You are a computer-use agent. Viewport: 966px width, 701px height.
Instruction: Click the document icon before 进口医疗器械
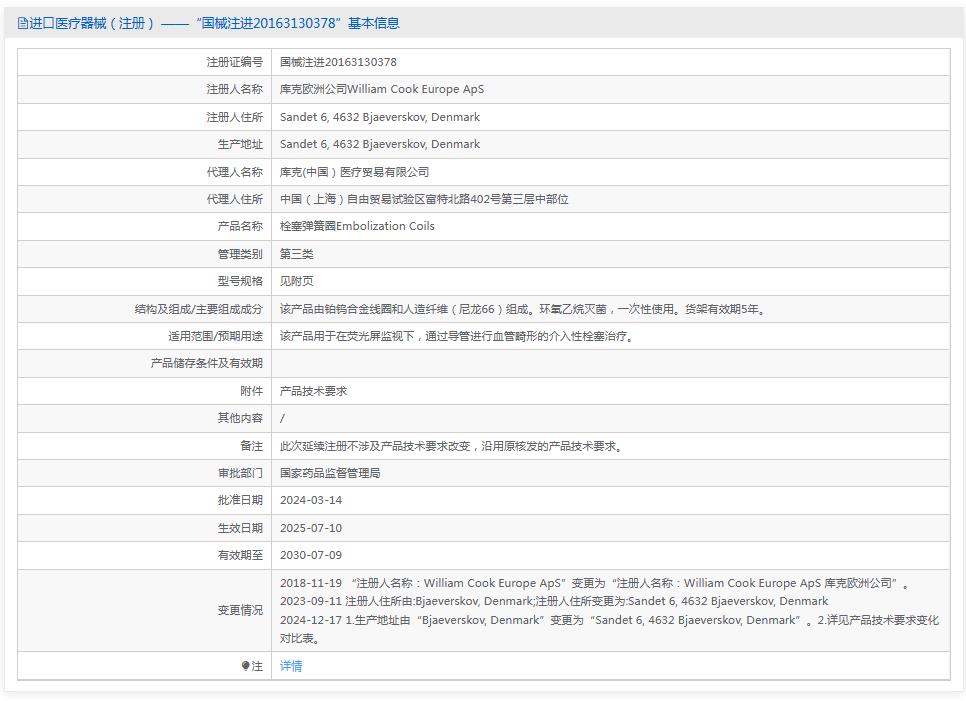pos(22,22)
